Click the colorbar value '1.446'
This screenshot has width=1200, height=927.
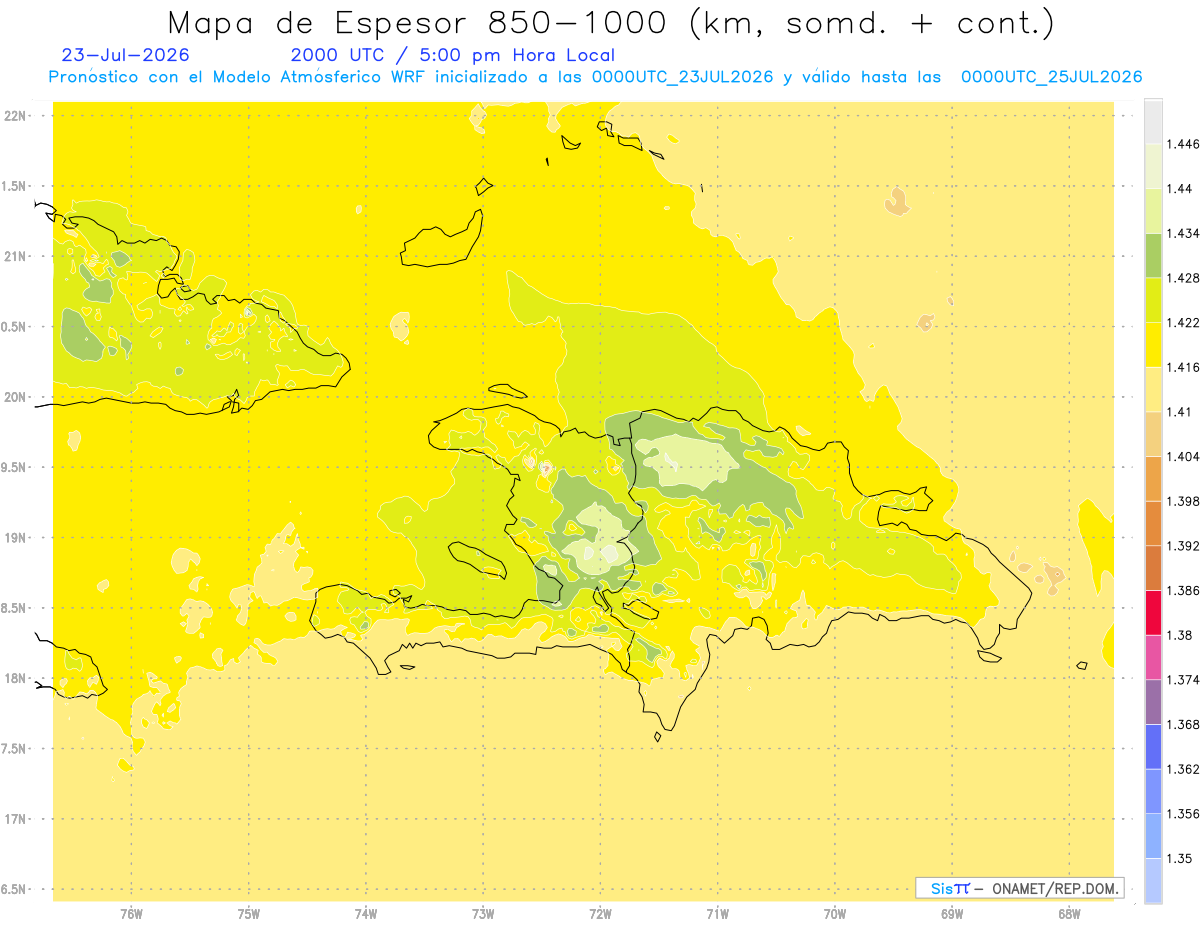[x=1182, y=144]
